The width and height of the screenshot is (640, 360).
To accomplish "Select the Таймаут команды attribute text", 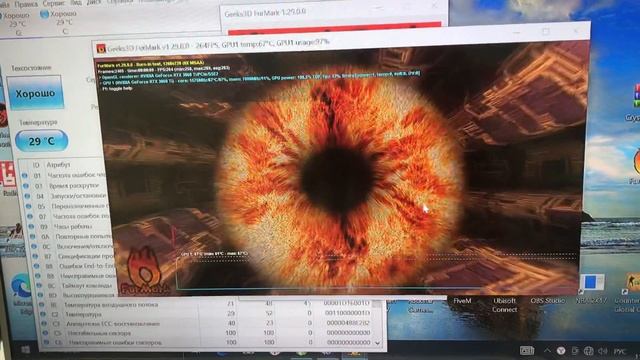I will click(x=88, y=285).
